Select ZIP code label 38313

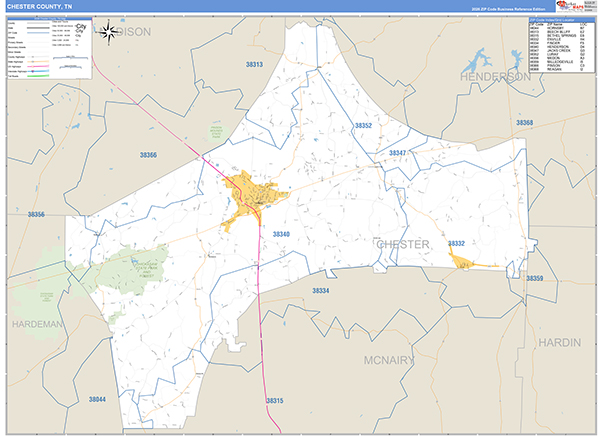[x=254, y=65]
